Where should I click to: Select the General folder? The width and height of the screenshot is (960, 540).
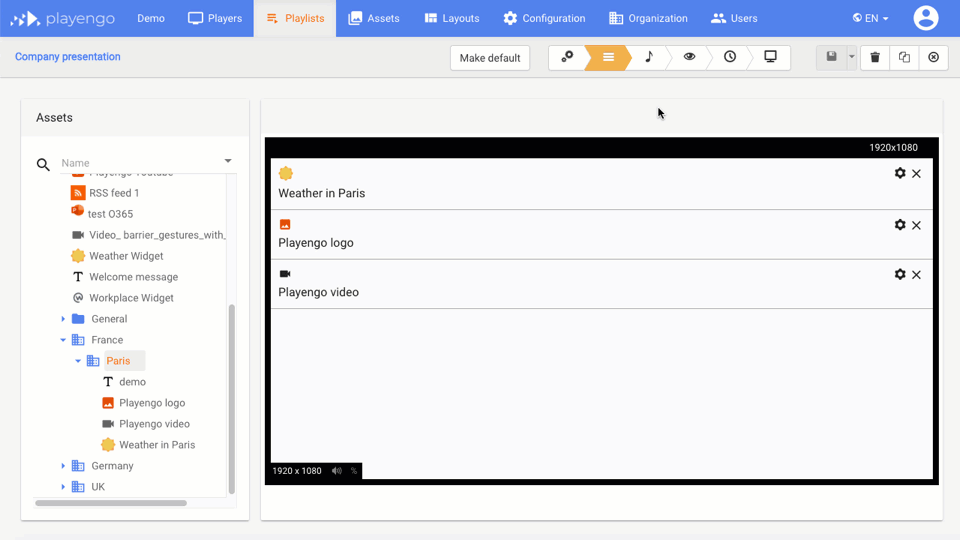tap(100, 319)
